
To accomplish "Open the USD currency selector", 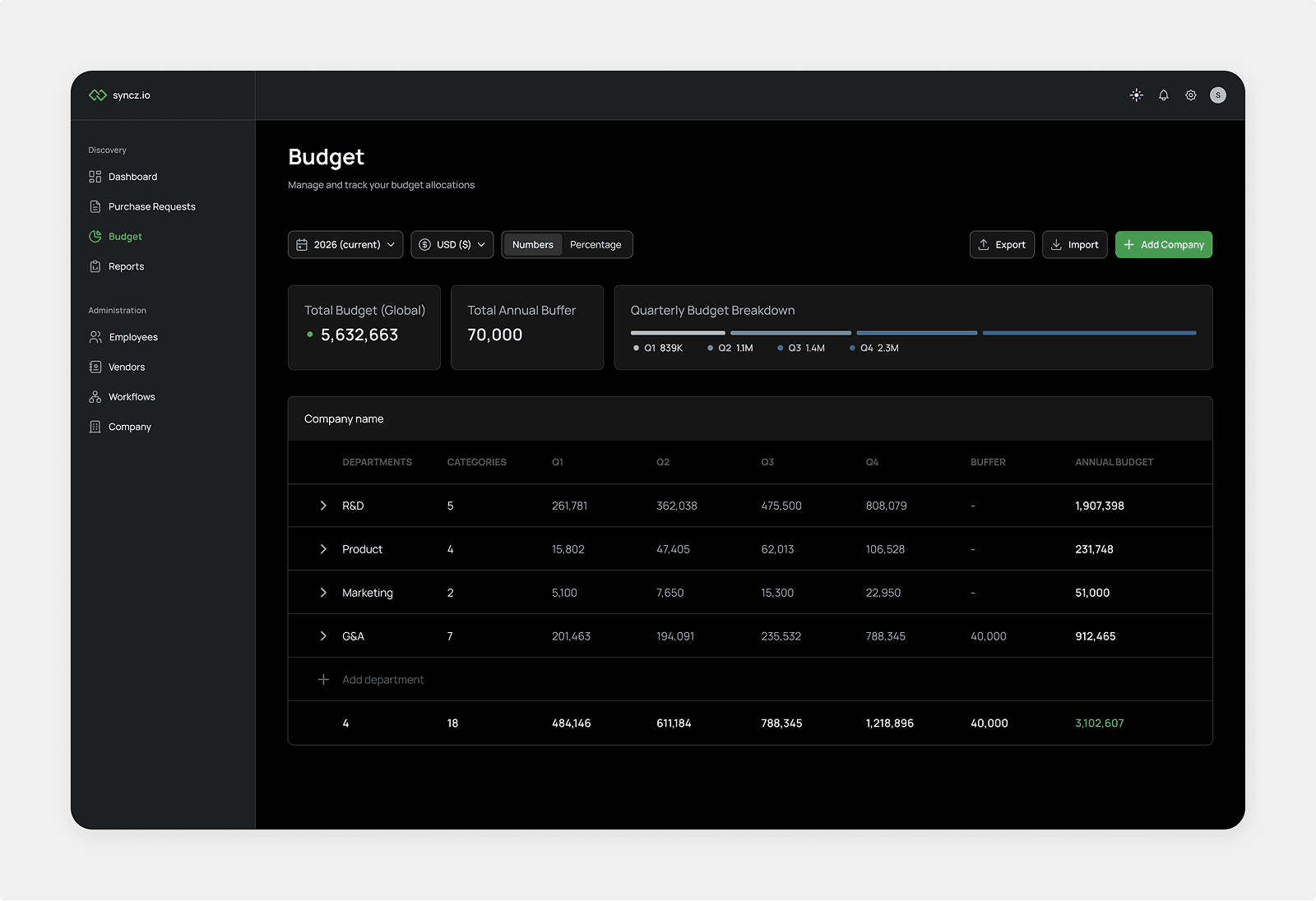I will click(x=452, y=244).
